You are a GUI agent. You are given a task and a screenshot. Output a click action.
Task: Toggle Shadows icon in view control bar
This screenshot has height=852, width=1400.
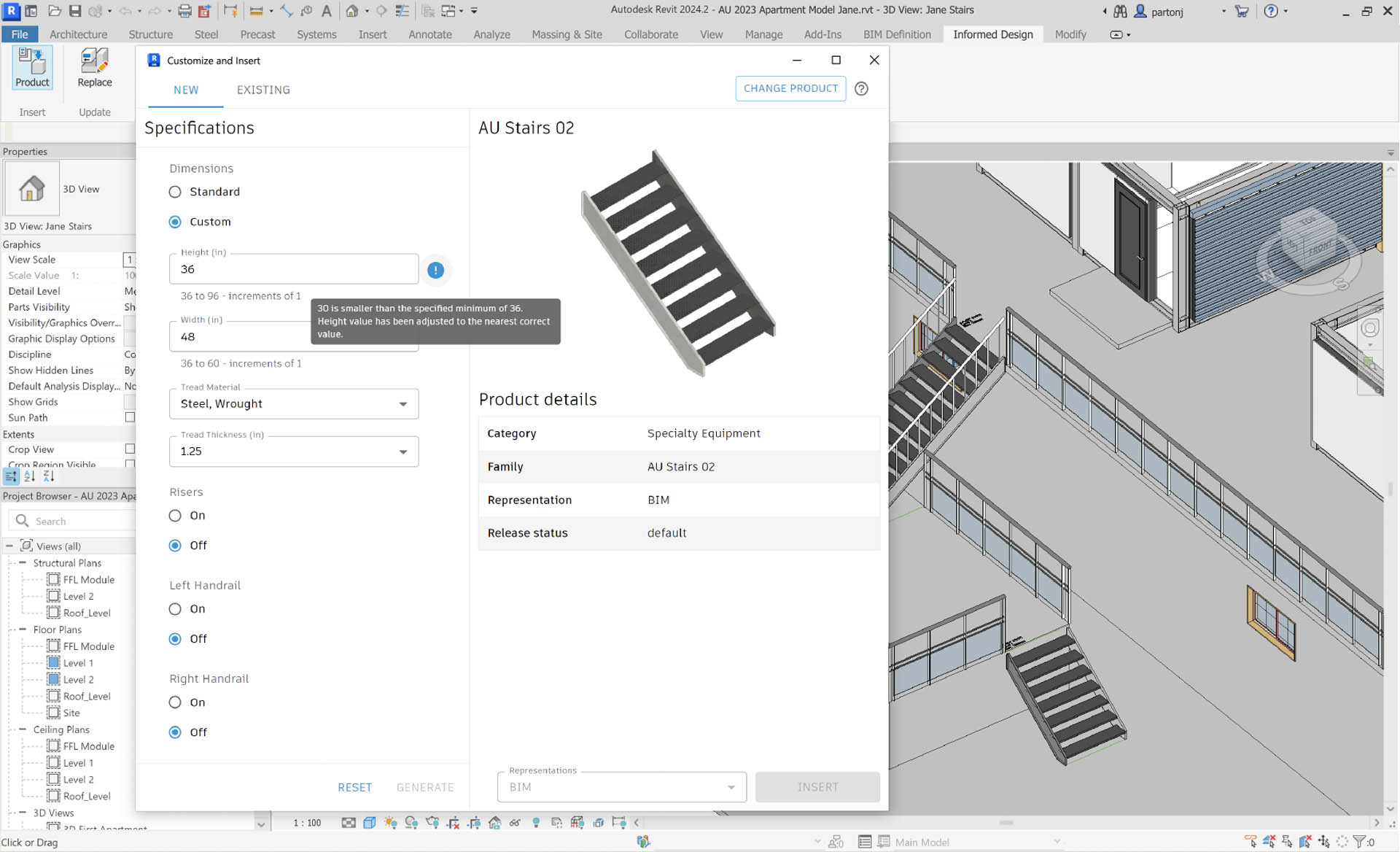click(411, 823)
